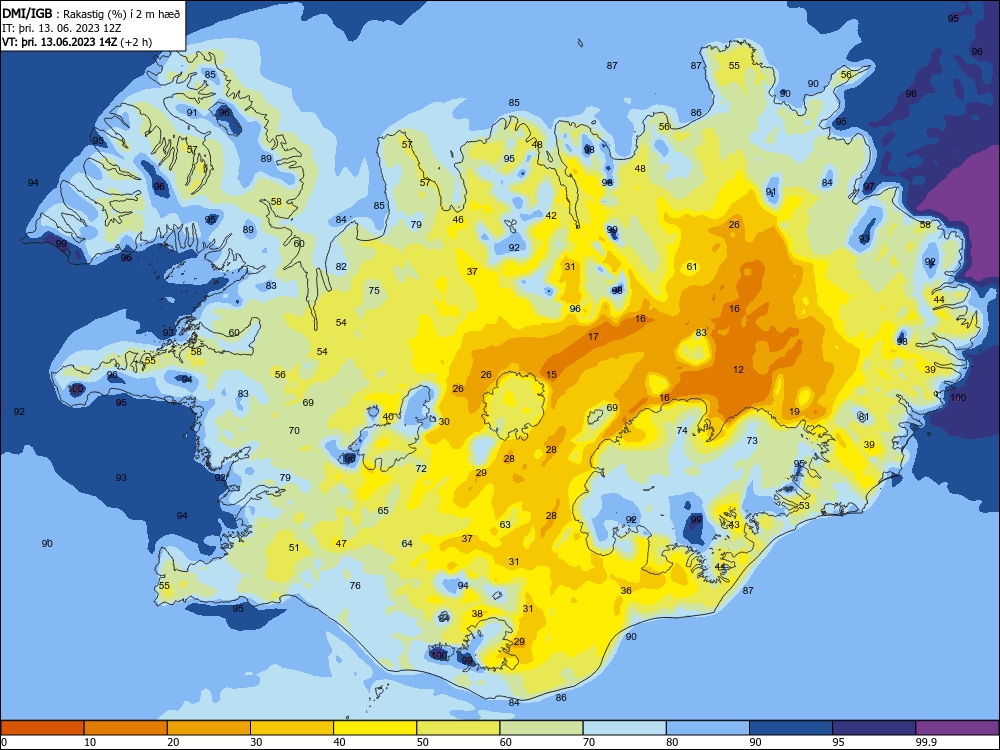Choose the 50–60 pale yellow legend swatch
This screenshot has width=1000, height=750.
point(458,728)
